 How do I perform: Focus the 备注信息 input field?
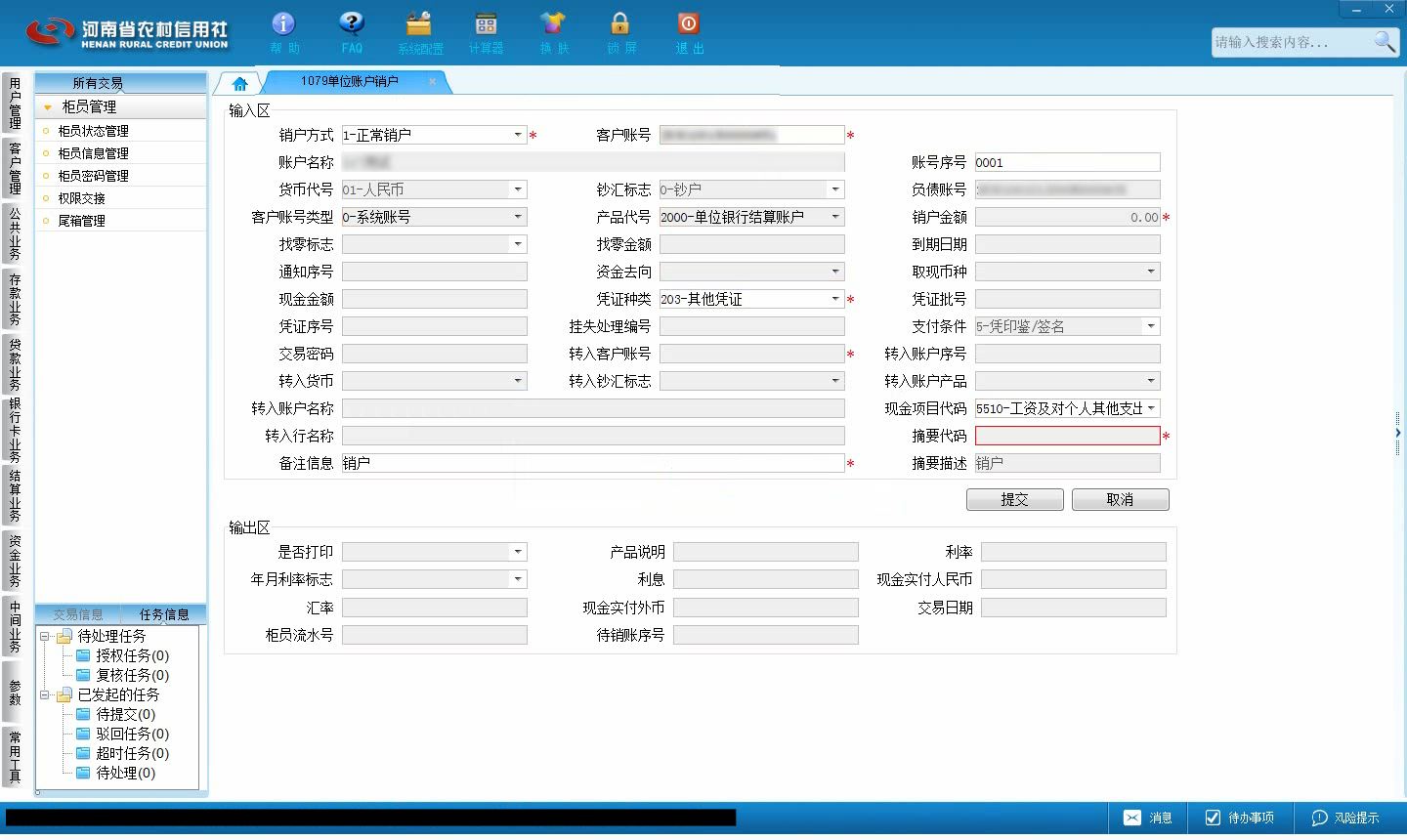point(593,463)
